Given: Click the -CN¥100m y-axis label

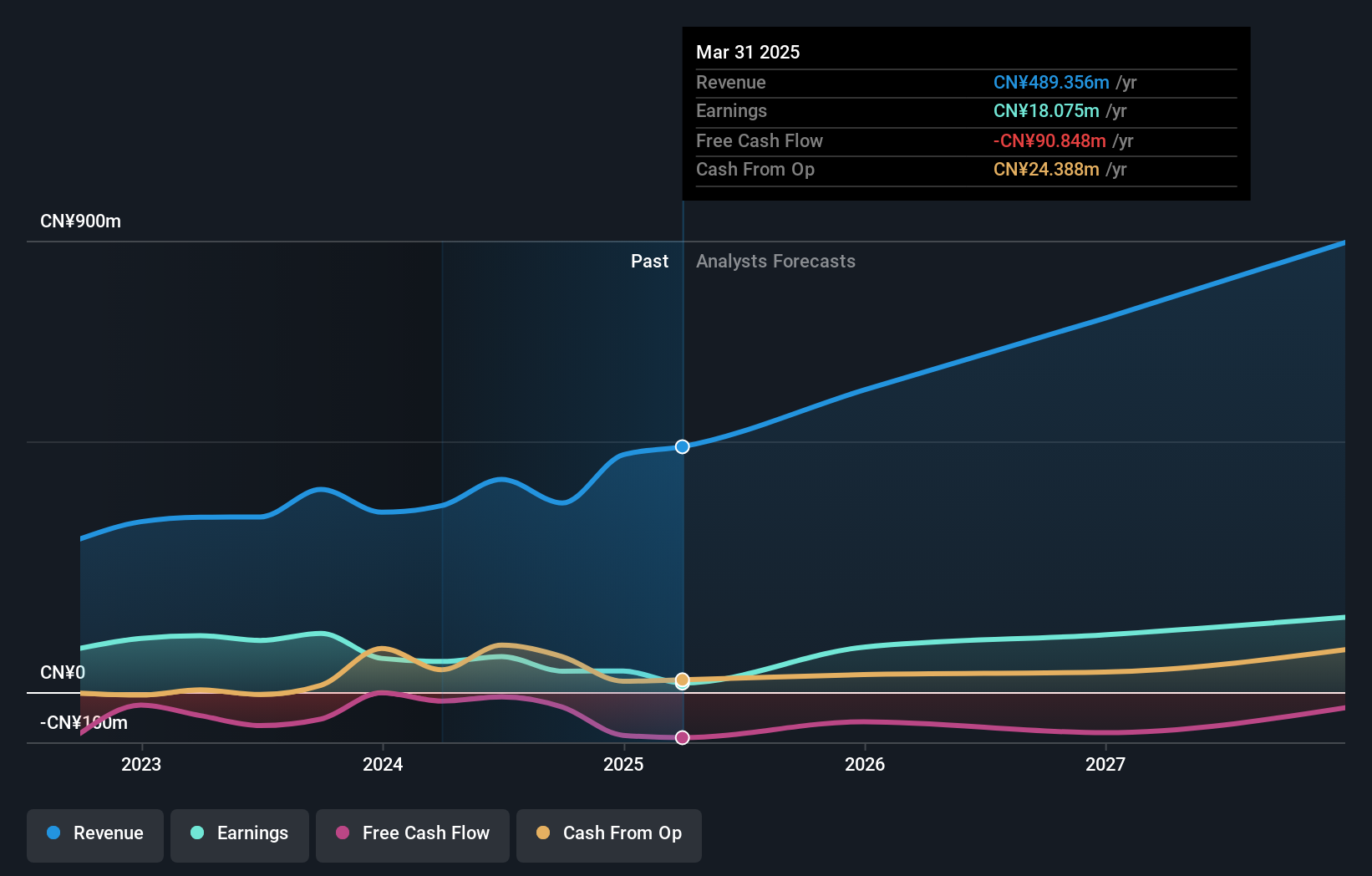Looking at the screenshot, I should coord(84,723).
